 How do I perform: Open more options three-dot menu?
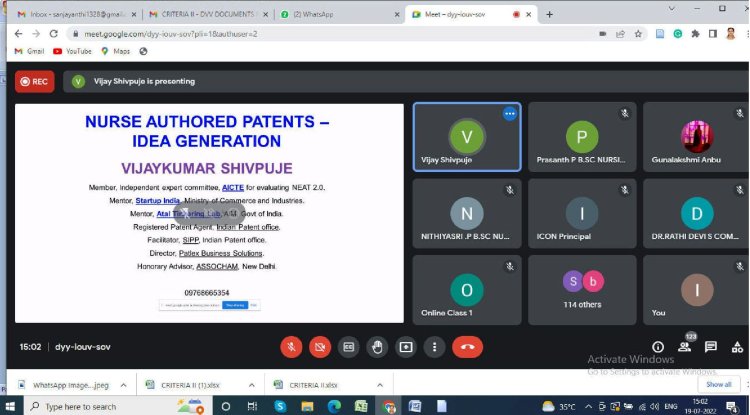pos(434,347)
